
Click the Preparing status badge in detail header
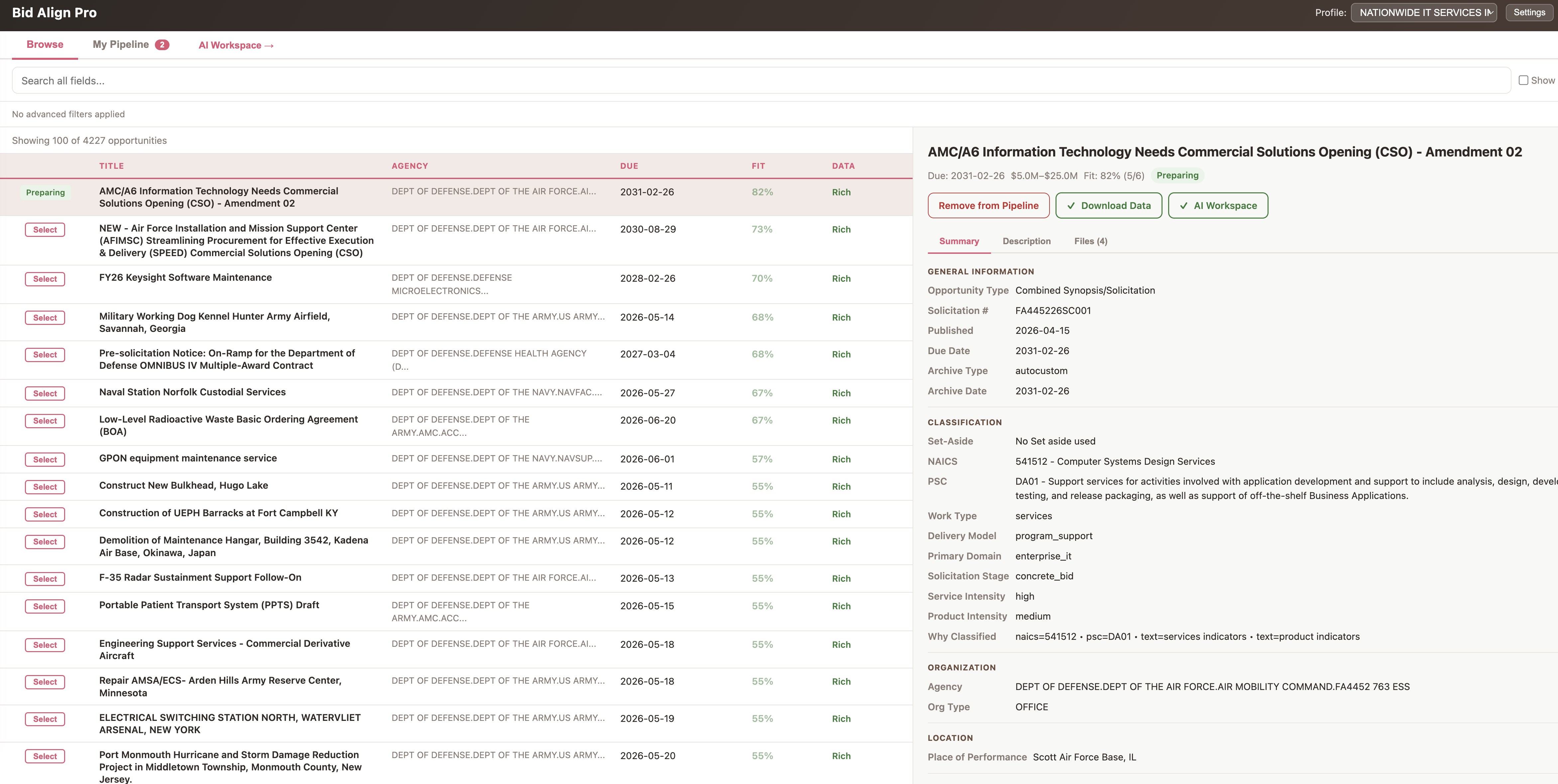tap(1177, 175)
